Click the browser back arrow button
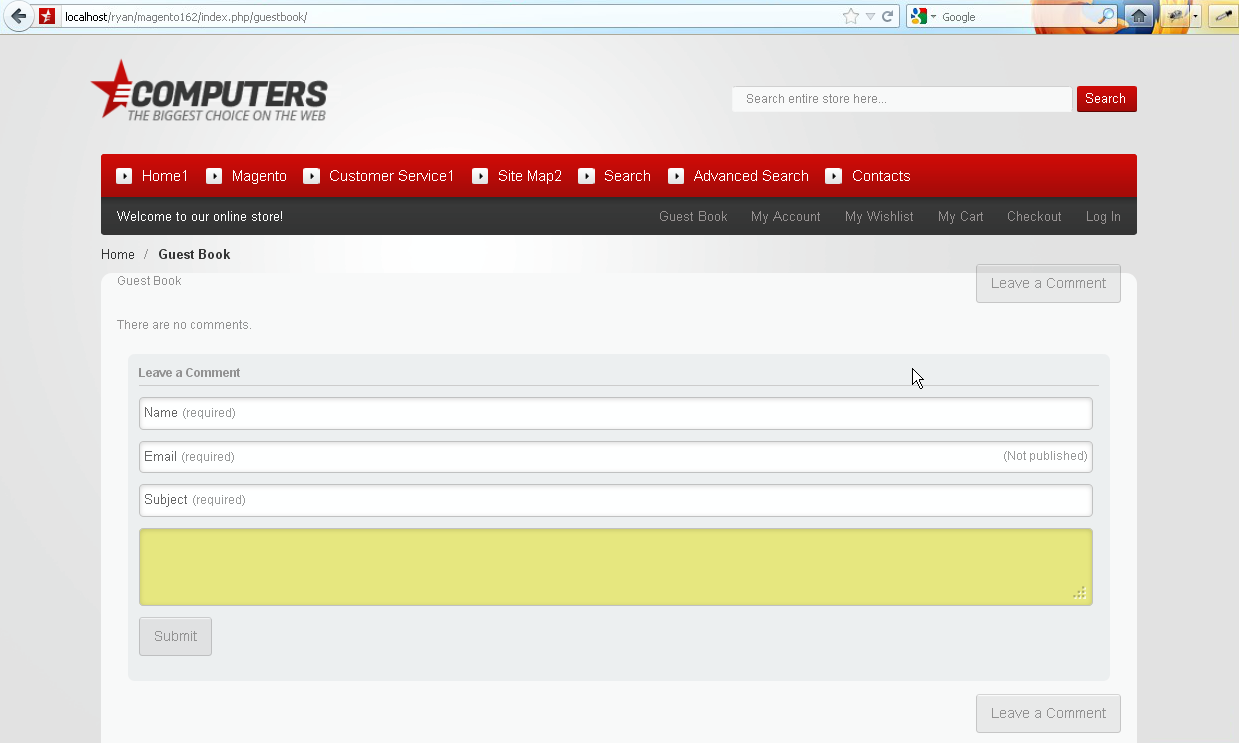 point(18,16)
